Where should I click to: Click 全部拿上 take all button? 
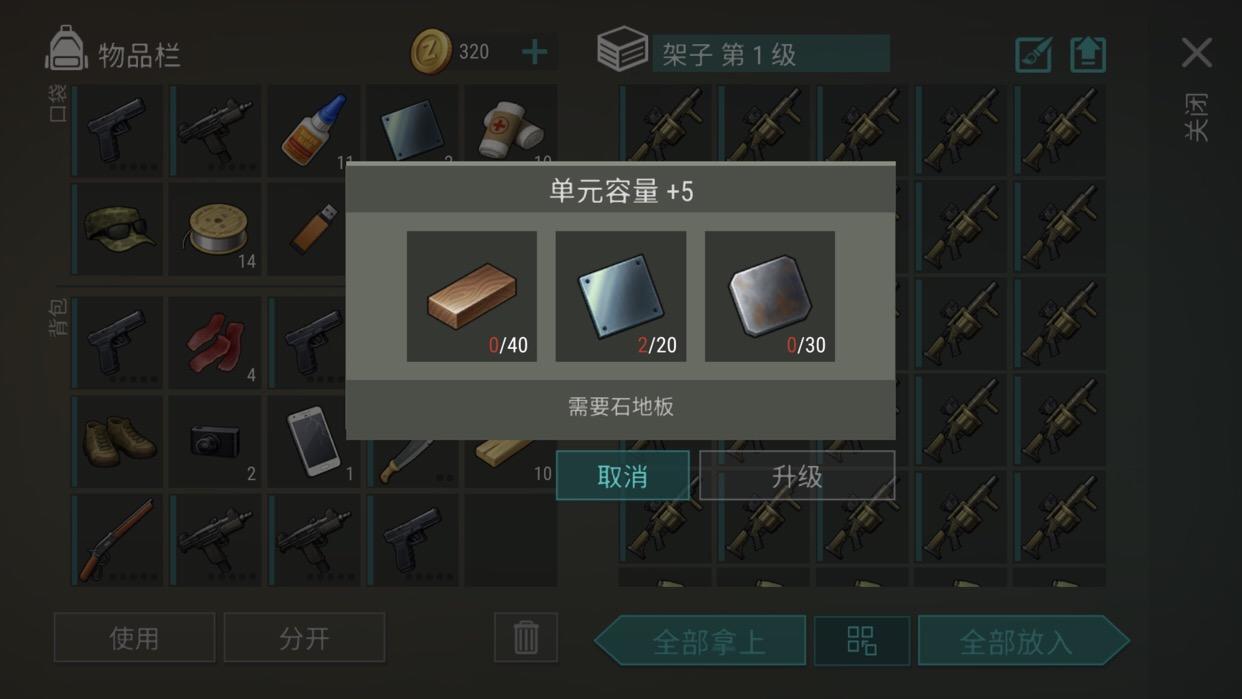(x=700, y=640)
